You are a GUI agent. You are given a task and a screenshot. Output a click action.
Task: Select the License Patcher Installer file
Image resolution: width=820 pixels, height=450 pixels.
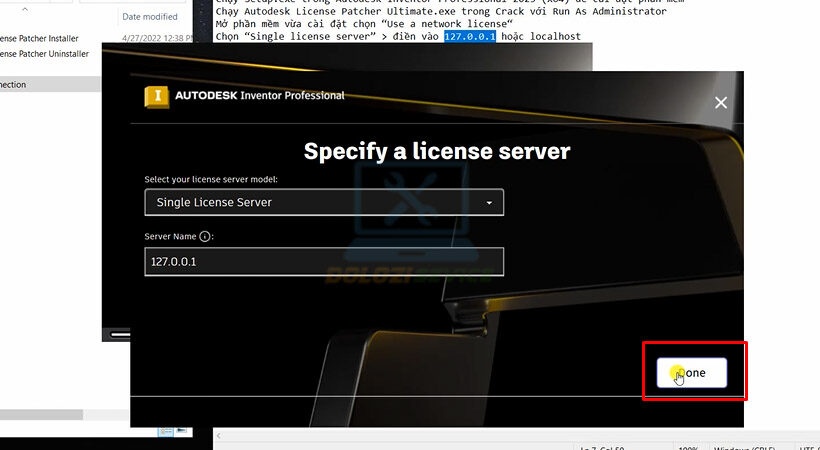coord(39,38)
